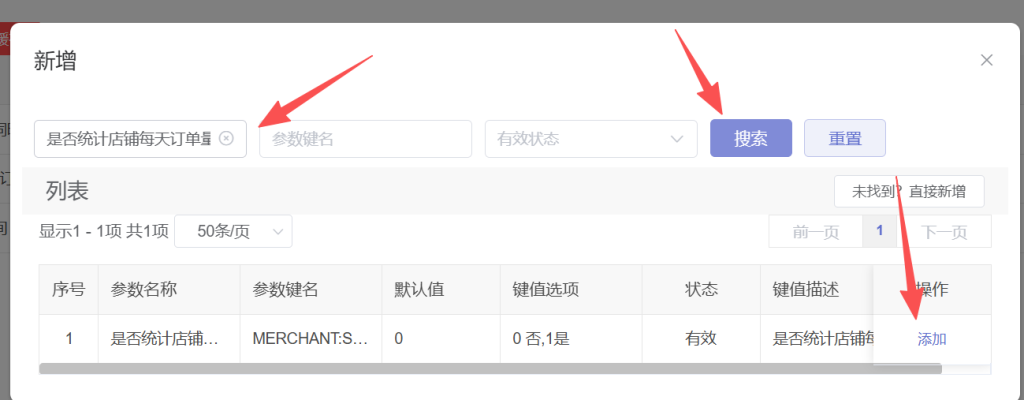Click the horizontal scrollbar under the table
The image size is (1024, 400).
coord(490,369)
